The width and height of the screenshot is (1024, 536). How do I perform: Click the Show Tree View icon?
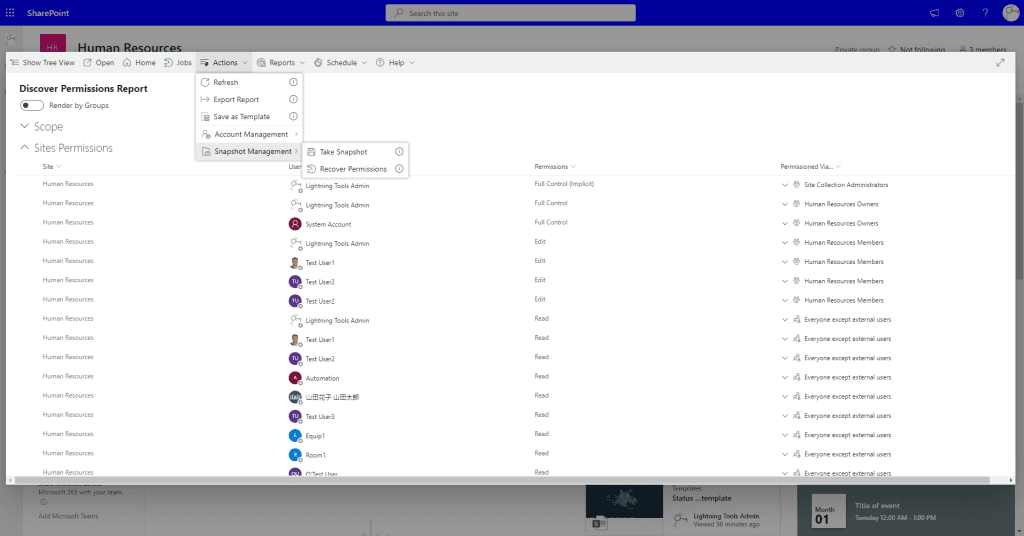15,63
